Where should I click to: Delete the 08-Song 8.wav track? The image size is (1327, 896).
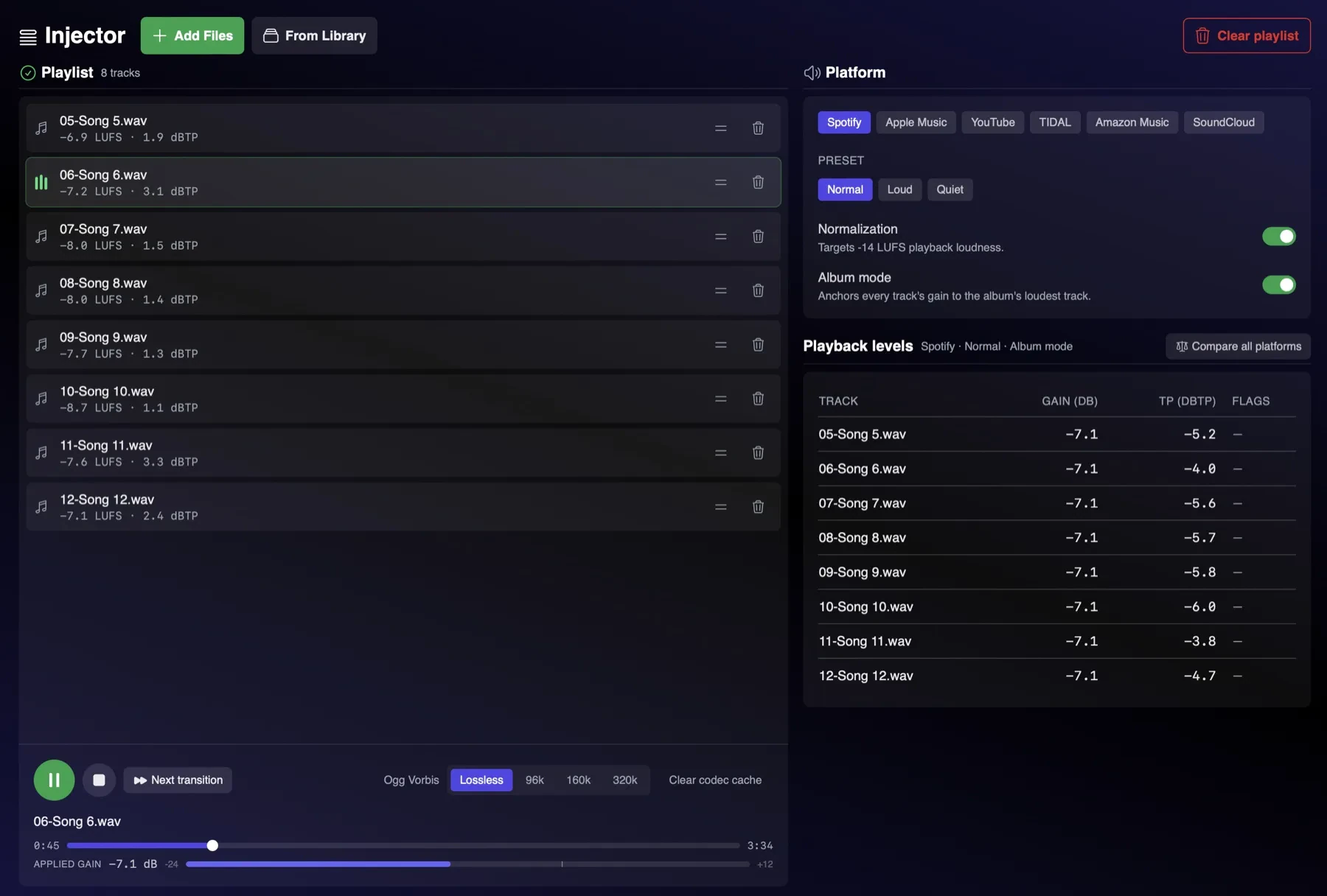(x=758, y=290)
